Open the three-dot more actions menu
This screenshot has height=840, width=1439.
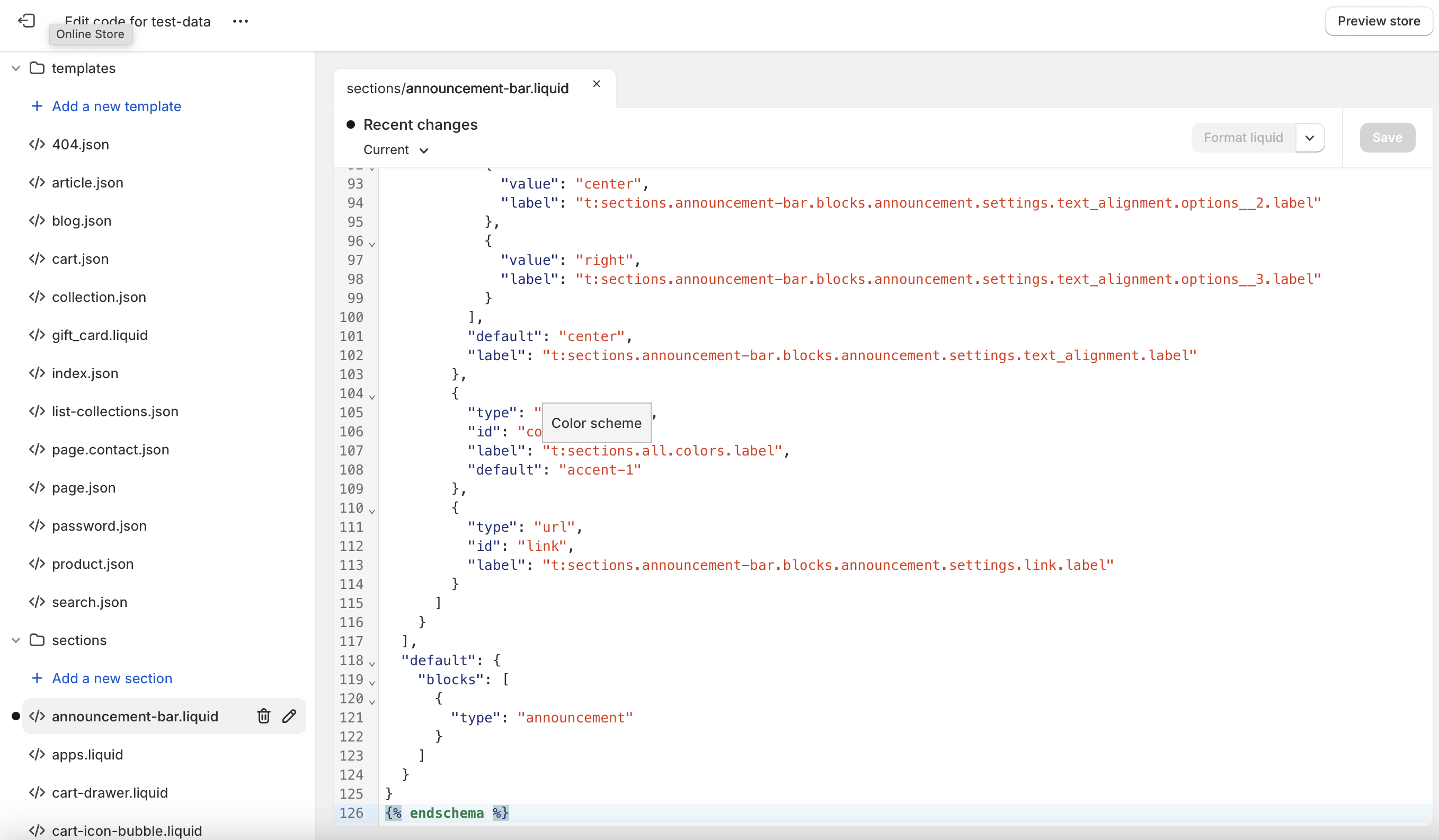click(241, 21)
